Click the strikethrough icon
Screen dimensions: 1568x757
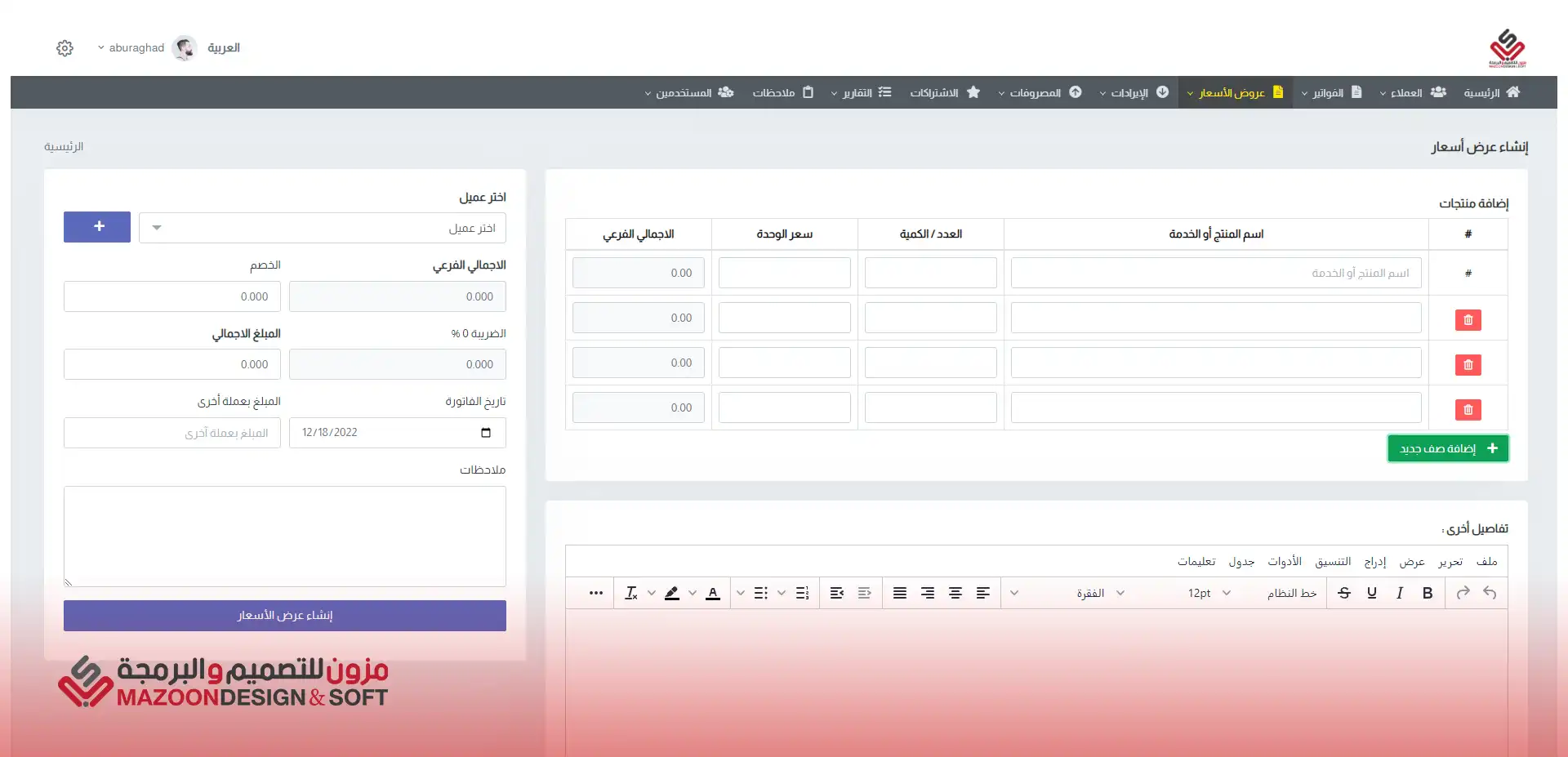[x=1343, y=593]
